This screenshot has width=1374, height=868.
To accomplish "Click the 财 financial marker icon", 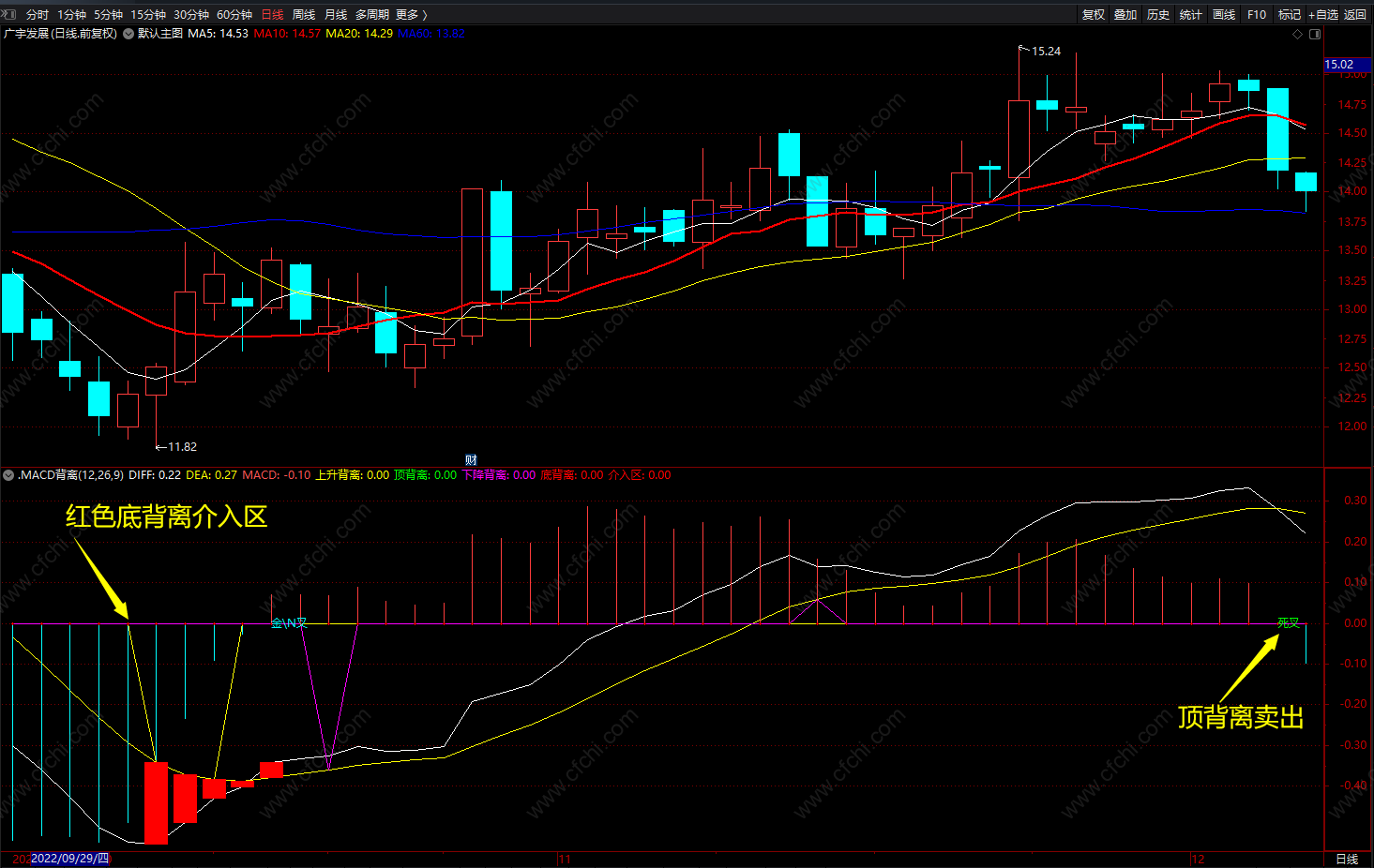I will pos(471,459).
